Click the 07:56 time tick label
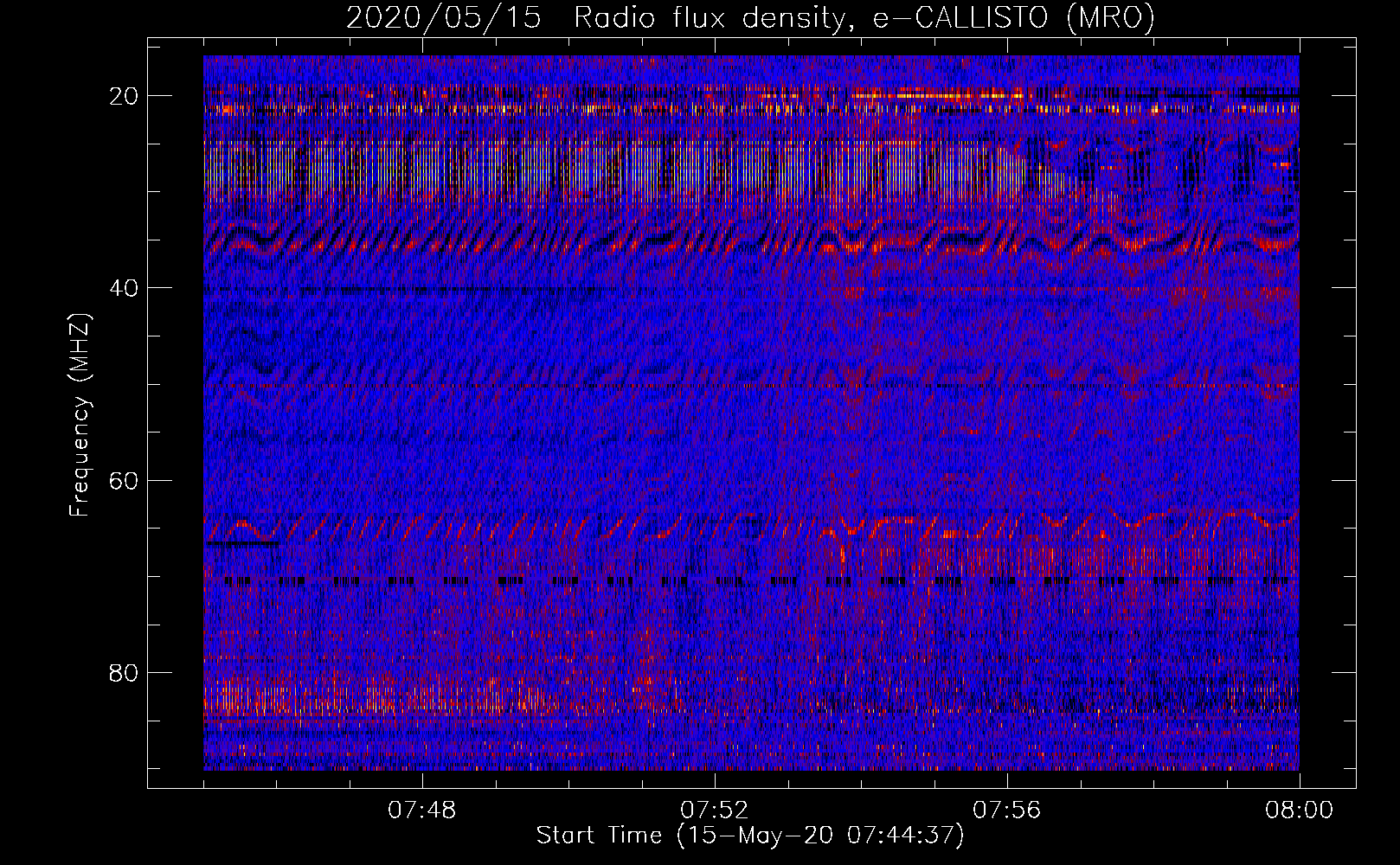The image size is (1400, 865). tap(1007, 811)
